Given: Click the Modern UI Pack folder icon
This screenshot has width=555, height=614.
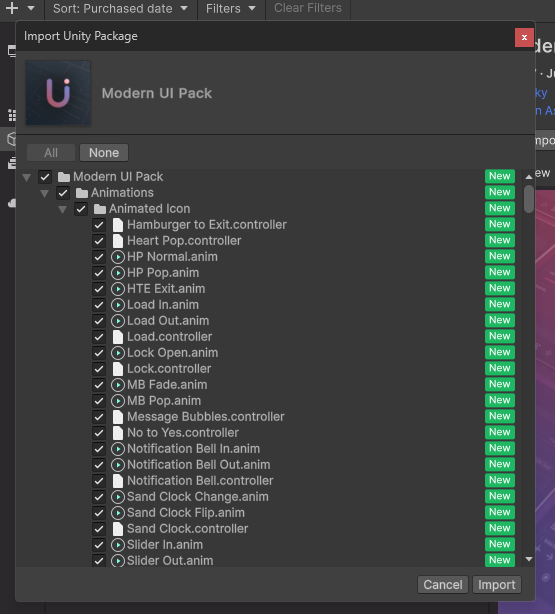Looking at the screenshot, I should click(64, 177).
